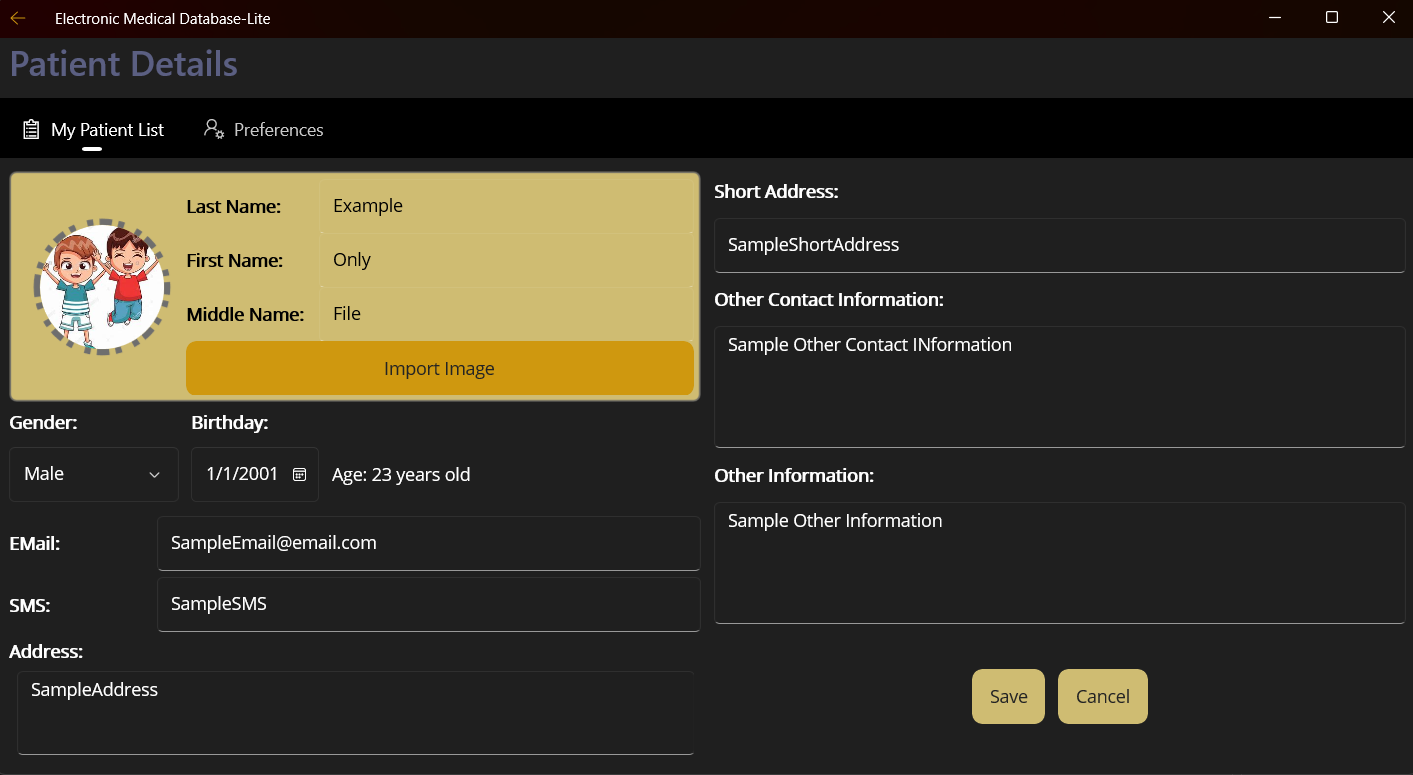Viewport: 1413px width, 775px height.
Task: Select the EMail address input field
Action: coord(428,543)
